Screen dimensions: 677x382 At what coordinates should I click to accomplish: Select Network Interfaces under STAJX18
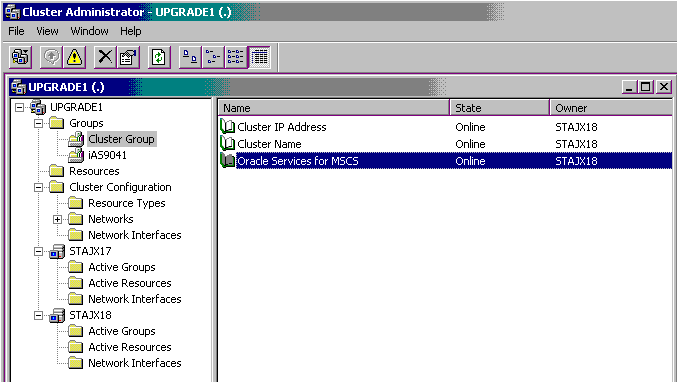click(135, 363)
